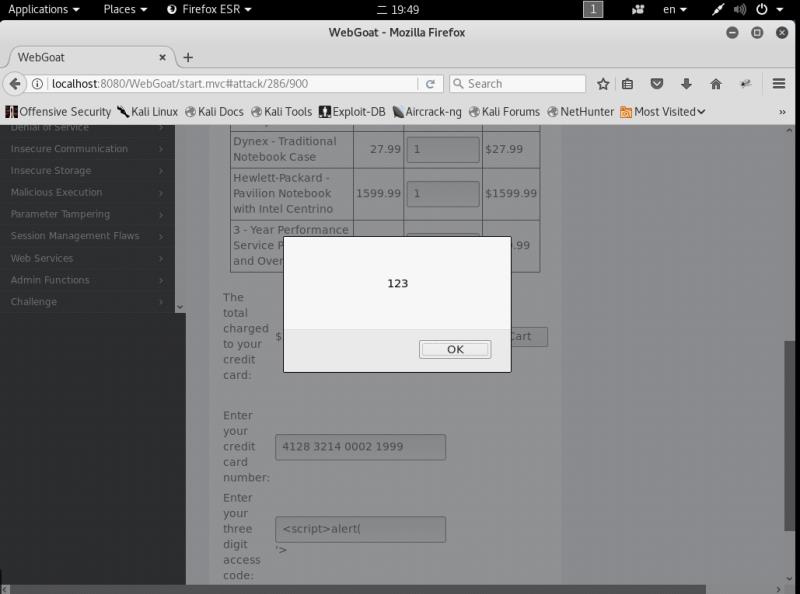Expand Insecure Communication category
The height and width of the screenshot is (594, 800).
click(x=87, y=148)
